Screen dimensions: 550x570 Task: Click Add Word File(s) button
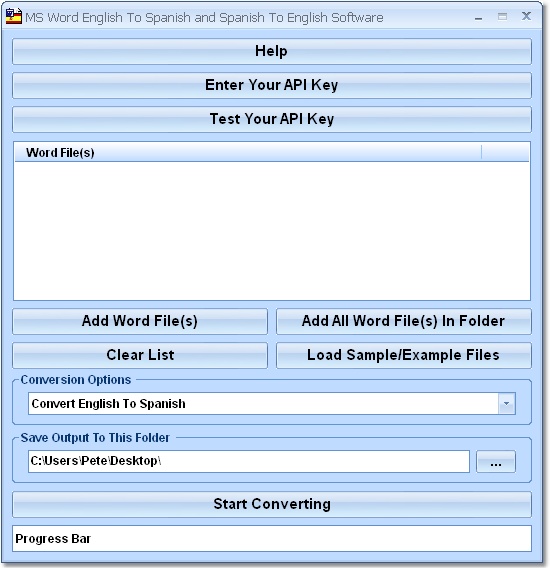pyautogui.click(x=140, y=321)
